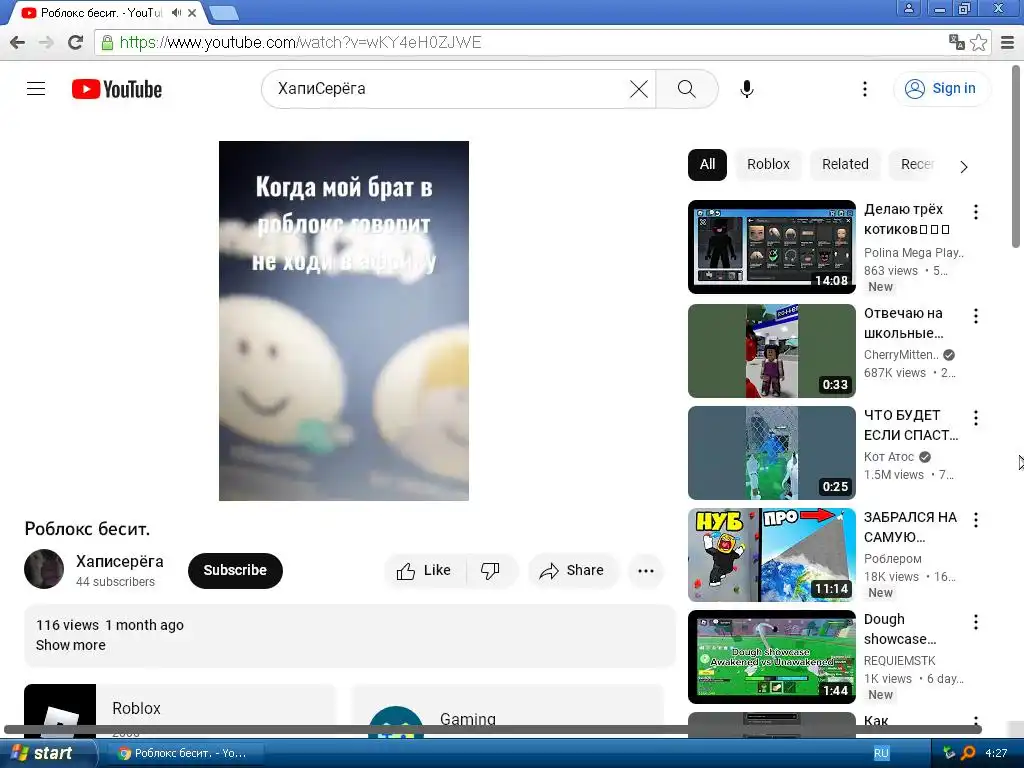Screen dimensions: 1024x768
Task: Open a new browser tab
Action: point(224,12)
